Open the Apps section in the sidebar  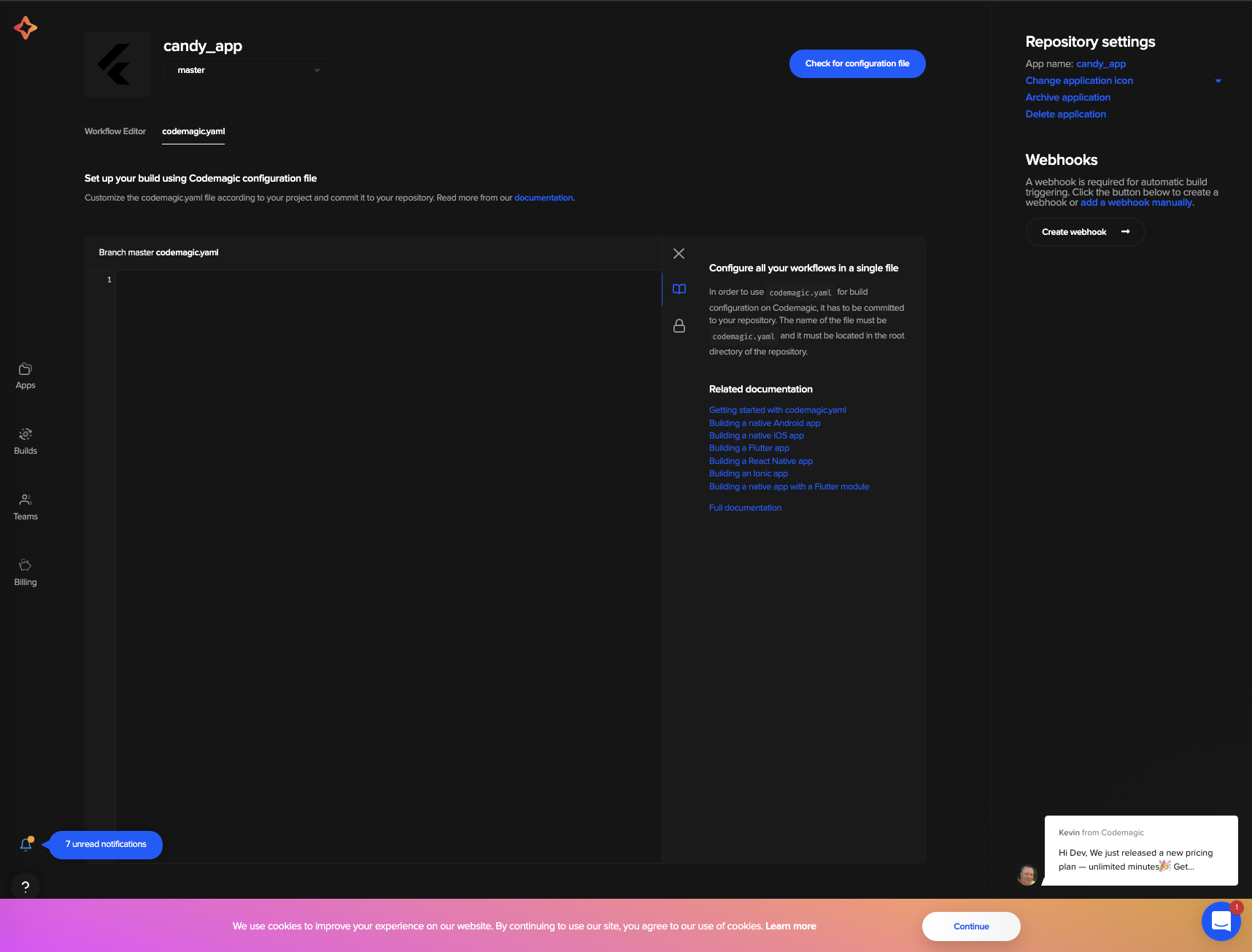coord(25,375)
